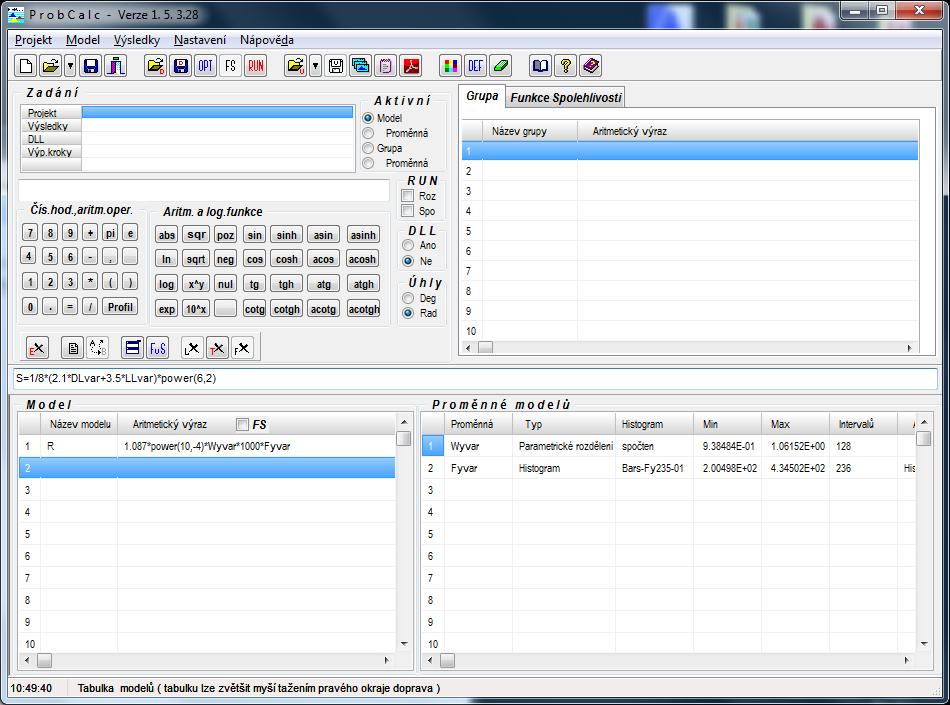Screen dimensions: 950x705
Task: Enable the Roz checkbox under RUN
Action: click(408, 196)
